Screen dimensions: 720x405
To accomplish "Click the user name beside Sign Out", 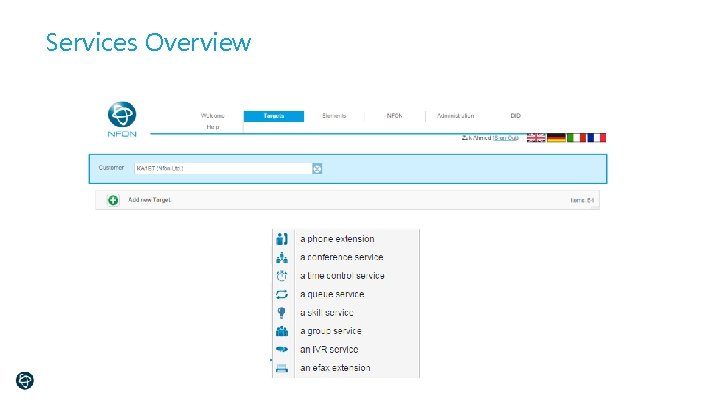I will tap(476, 138).
